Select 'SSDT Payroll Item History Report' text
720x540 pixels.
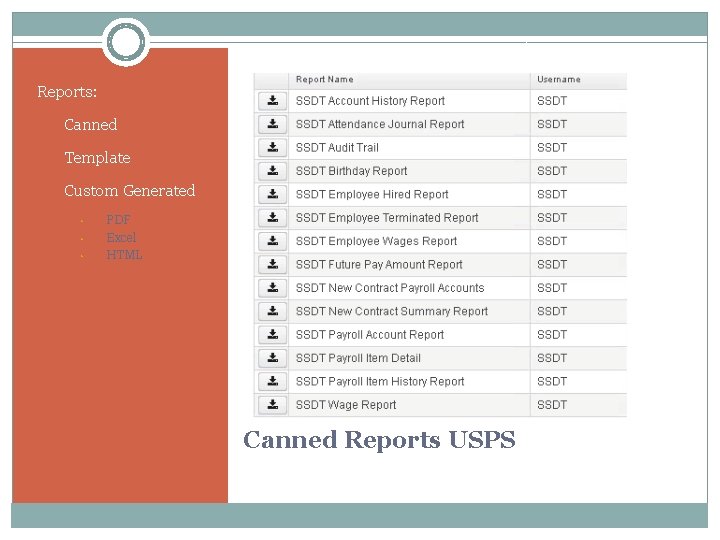coord(380,382)
